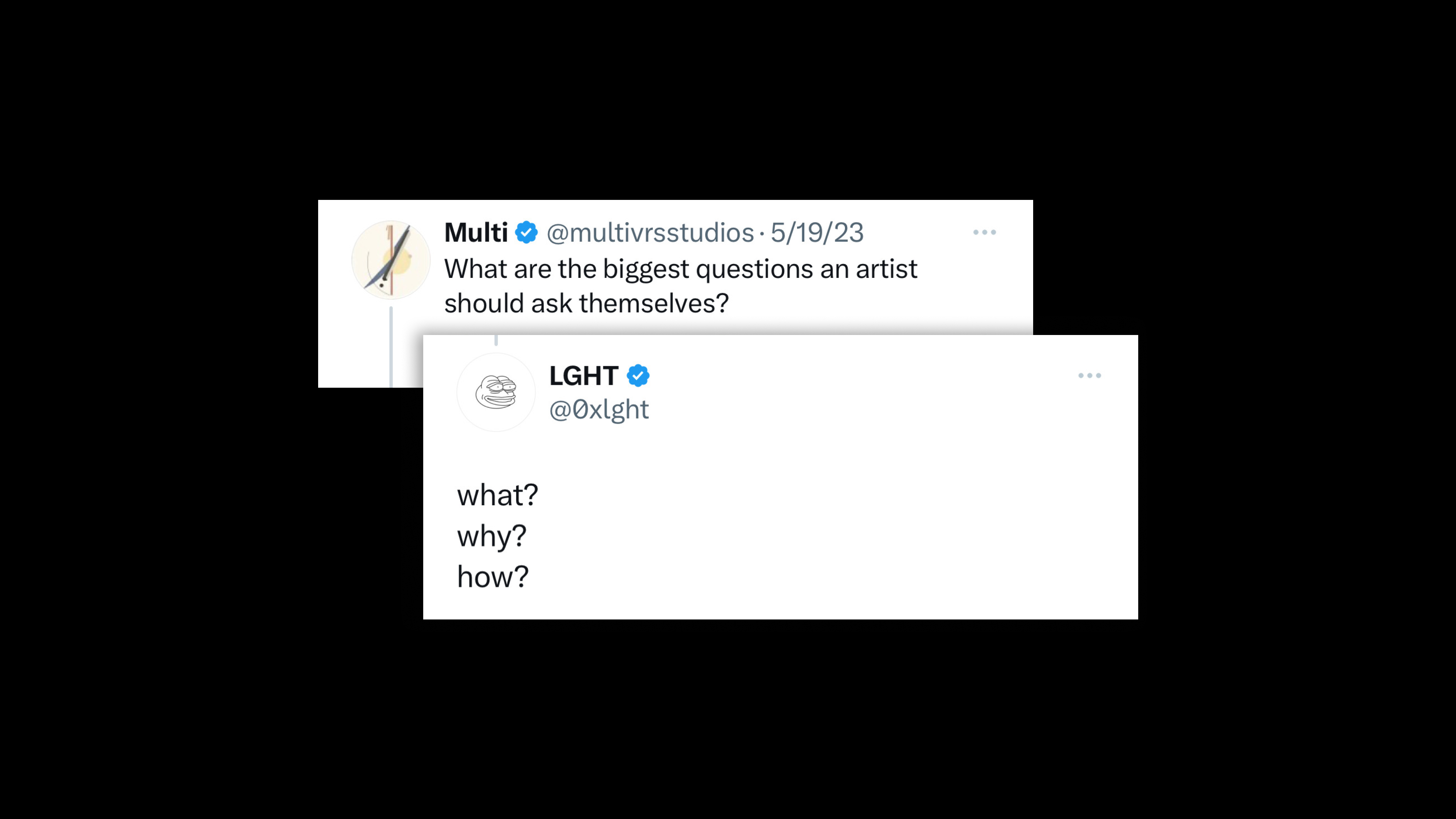
Task: Click the short thread connector above LGHT's avatar
Action: point(496,340)
